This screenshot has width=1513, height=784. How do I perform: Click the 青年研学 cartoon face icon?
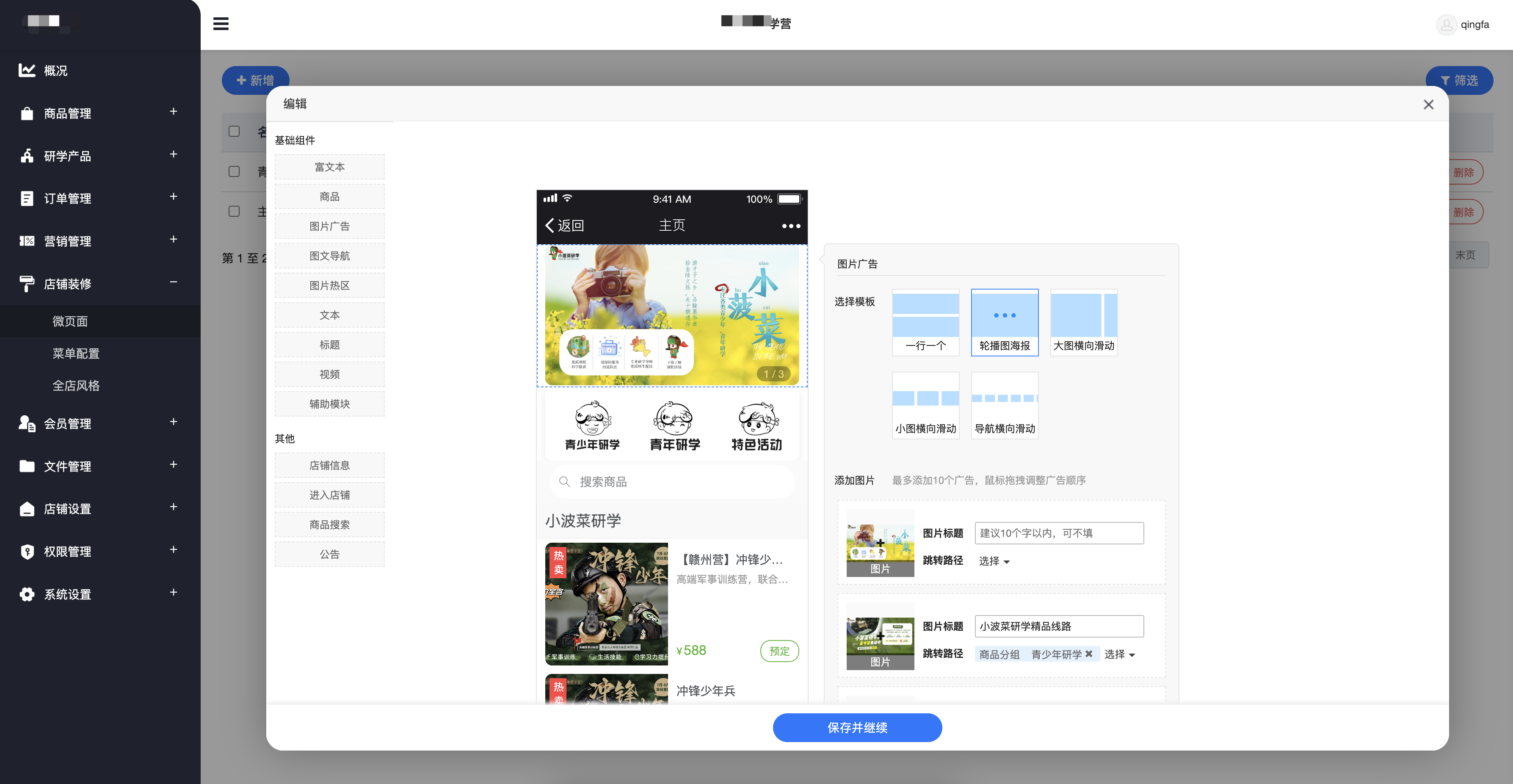[x=673, y=418]
